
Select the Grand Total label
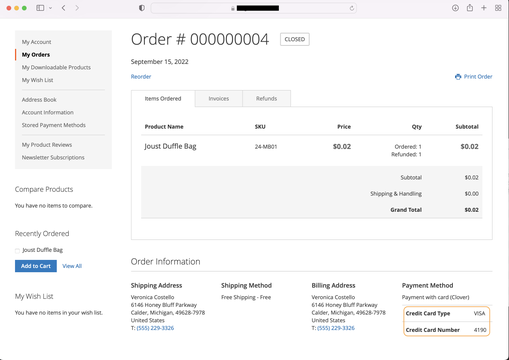pos(406,210)
